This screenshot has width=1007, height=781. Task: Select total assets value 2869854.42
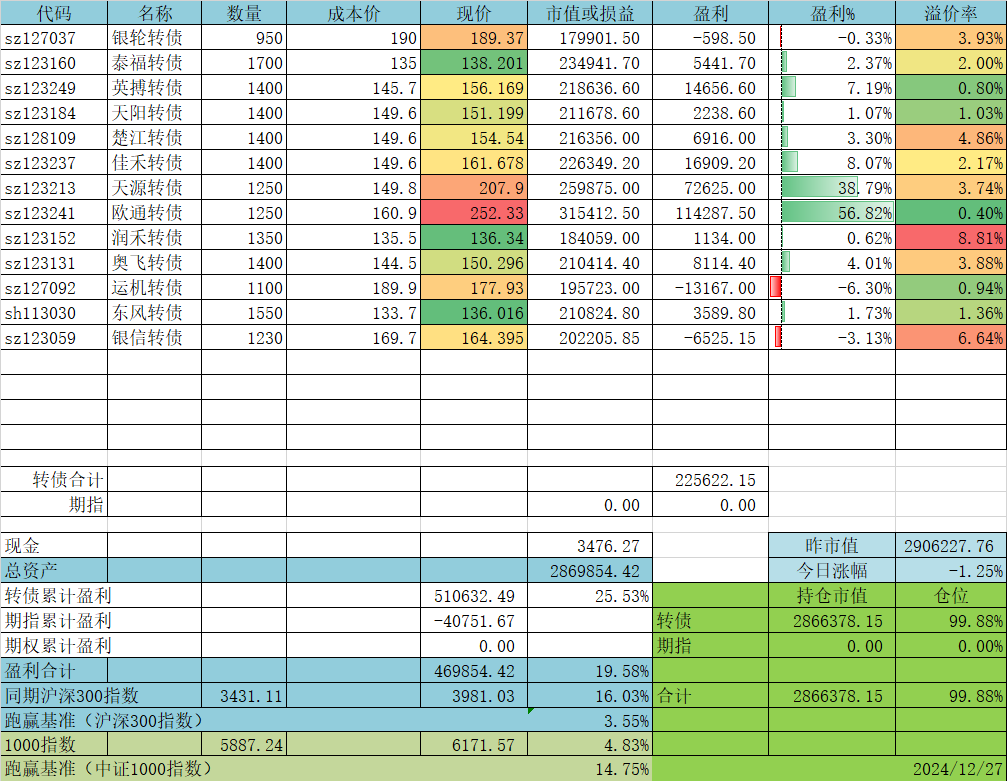[590, 571]
